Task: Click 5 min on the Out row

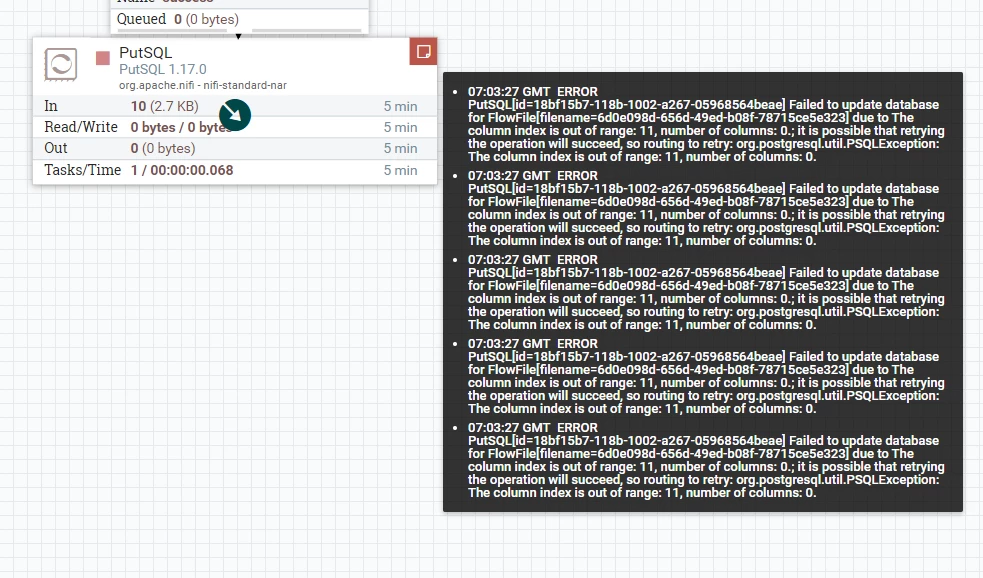Action: click(400, 149)
